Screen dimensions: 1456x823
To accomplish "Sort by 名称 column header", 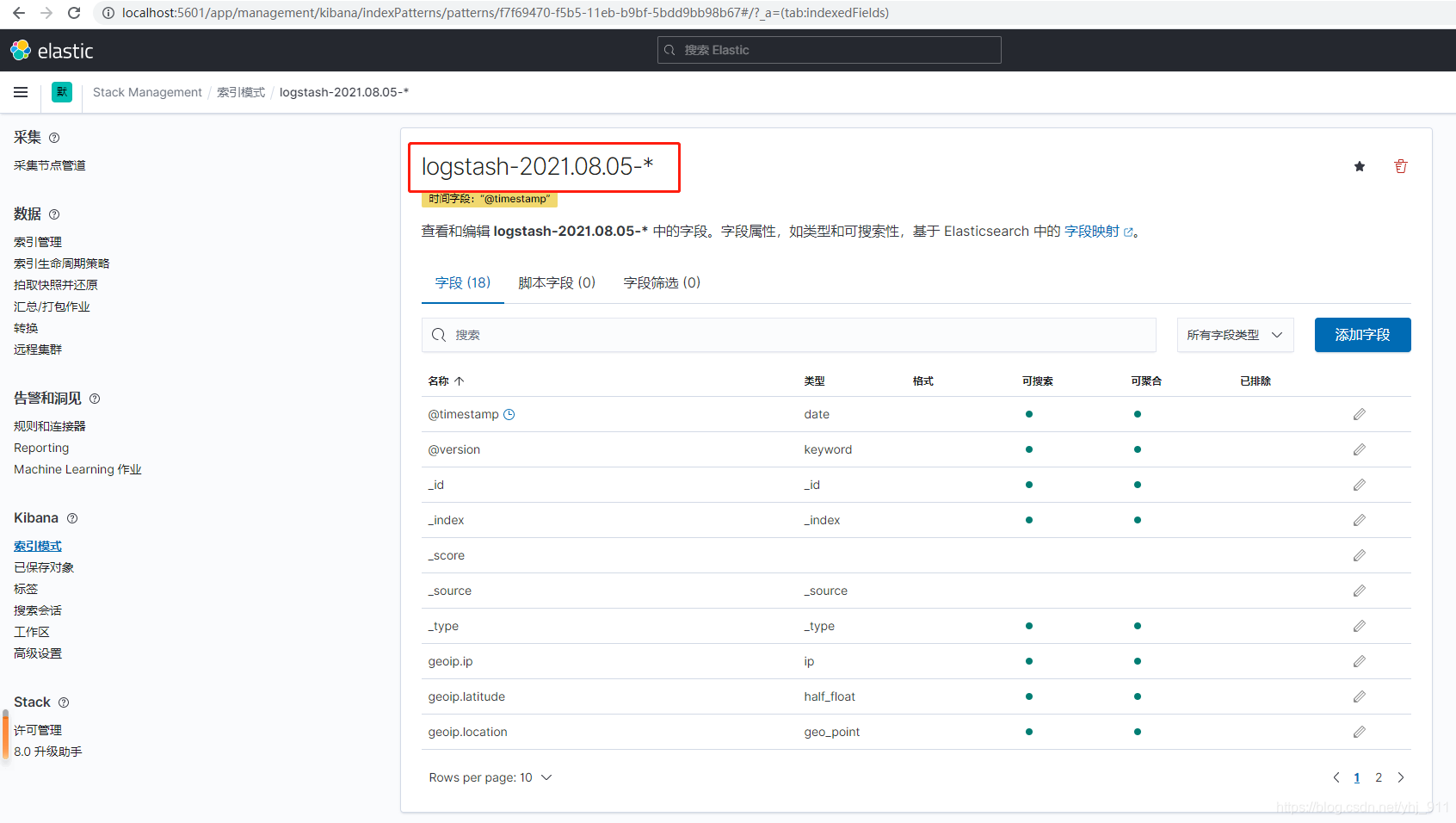I will (x=446, y=381).
